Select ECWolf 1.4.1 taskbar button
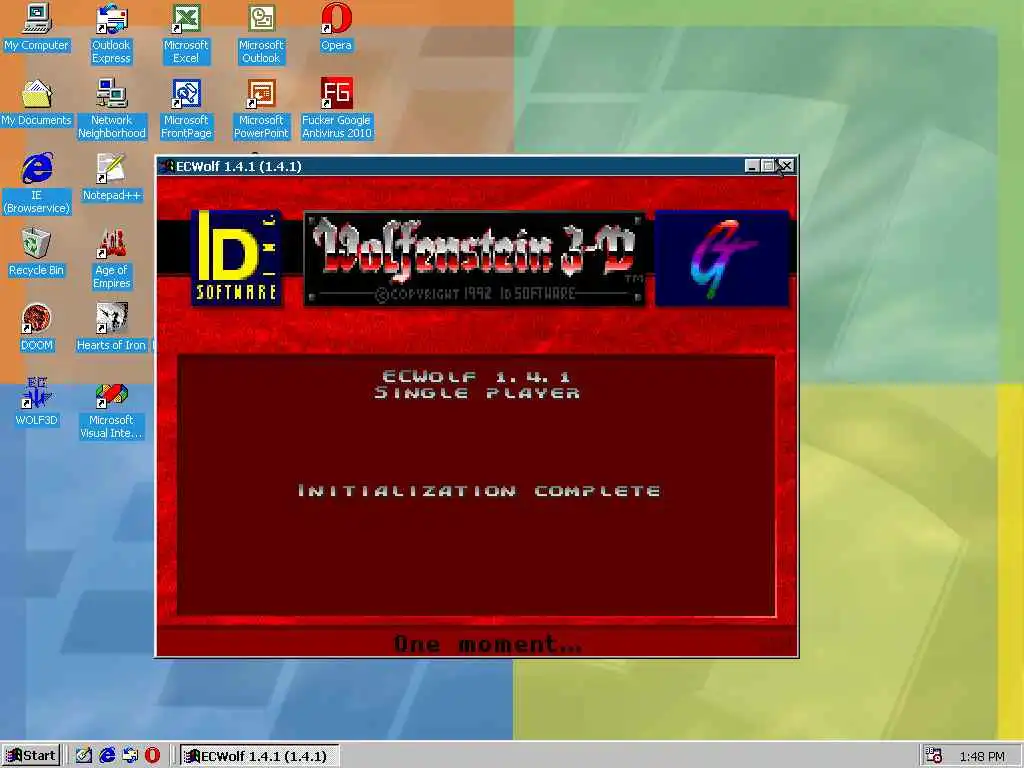Viewport: 1024px width, 768px height. click(259, 756)
